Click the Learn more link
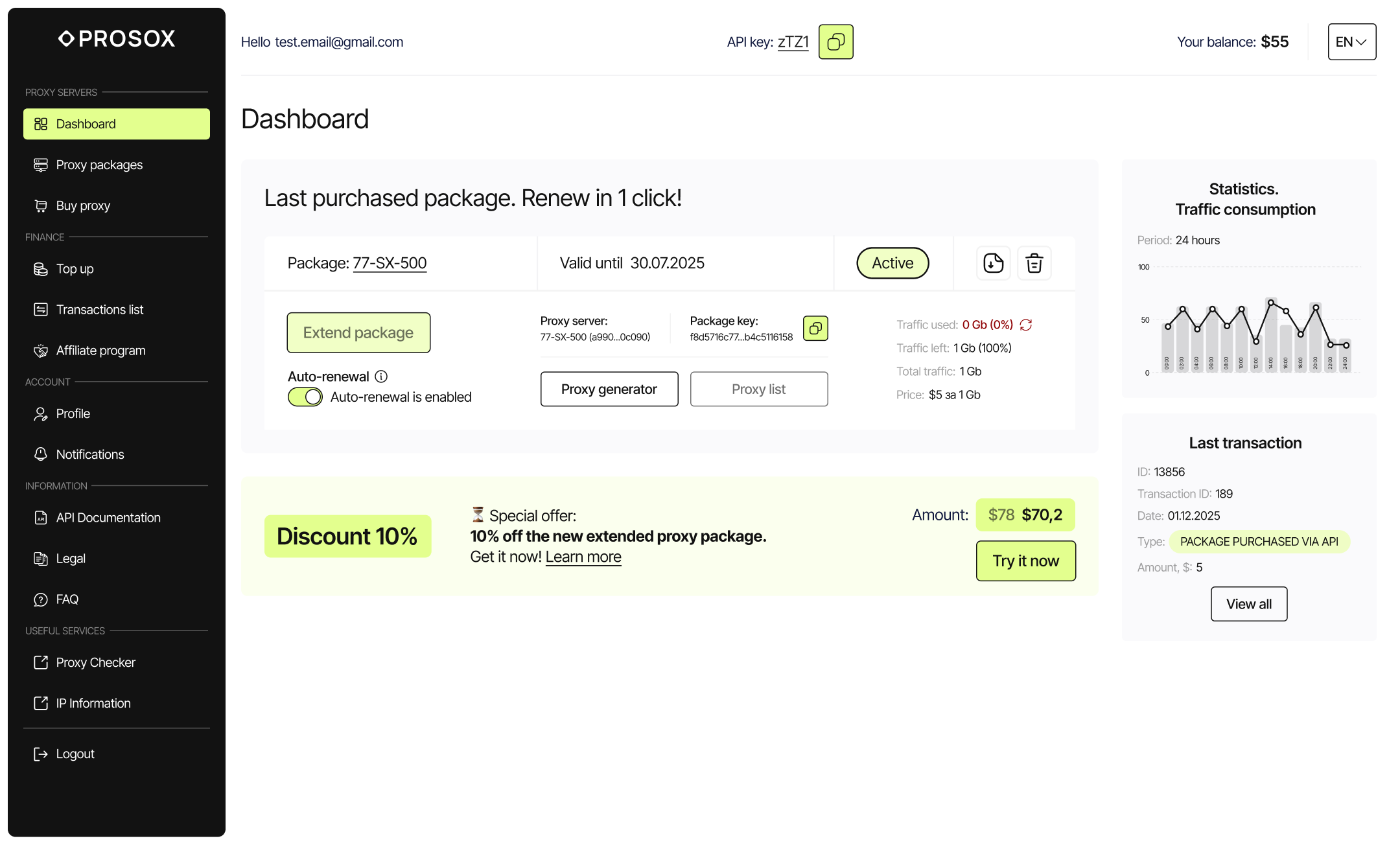The image size is (1400, 845). (583, 557)
